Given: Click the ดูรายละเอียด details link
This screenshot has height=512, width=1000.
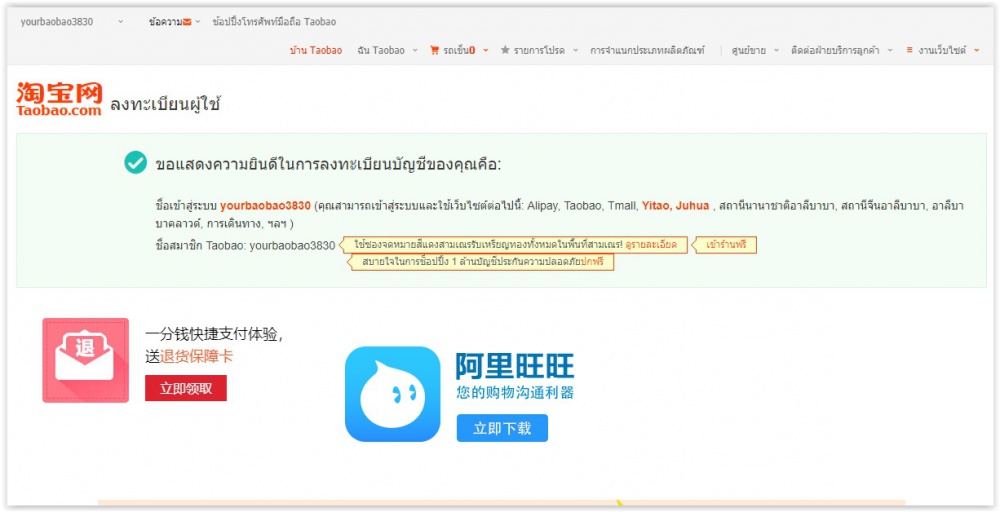Looking at the screenshot, I should [x=651, y=245].
